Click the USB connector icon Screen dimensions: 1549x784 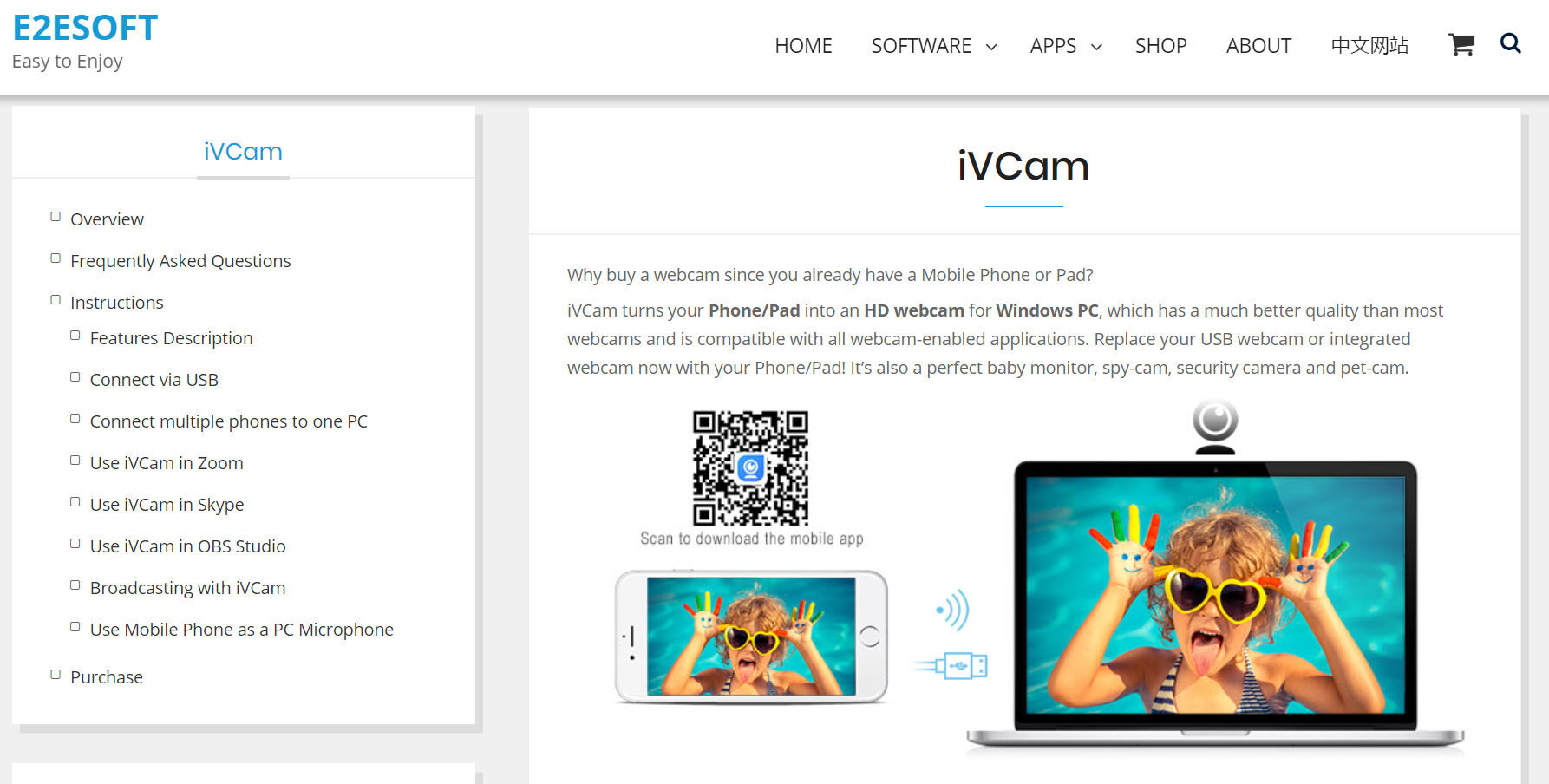coord(951,666)
